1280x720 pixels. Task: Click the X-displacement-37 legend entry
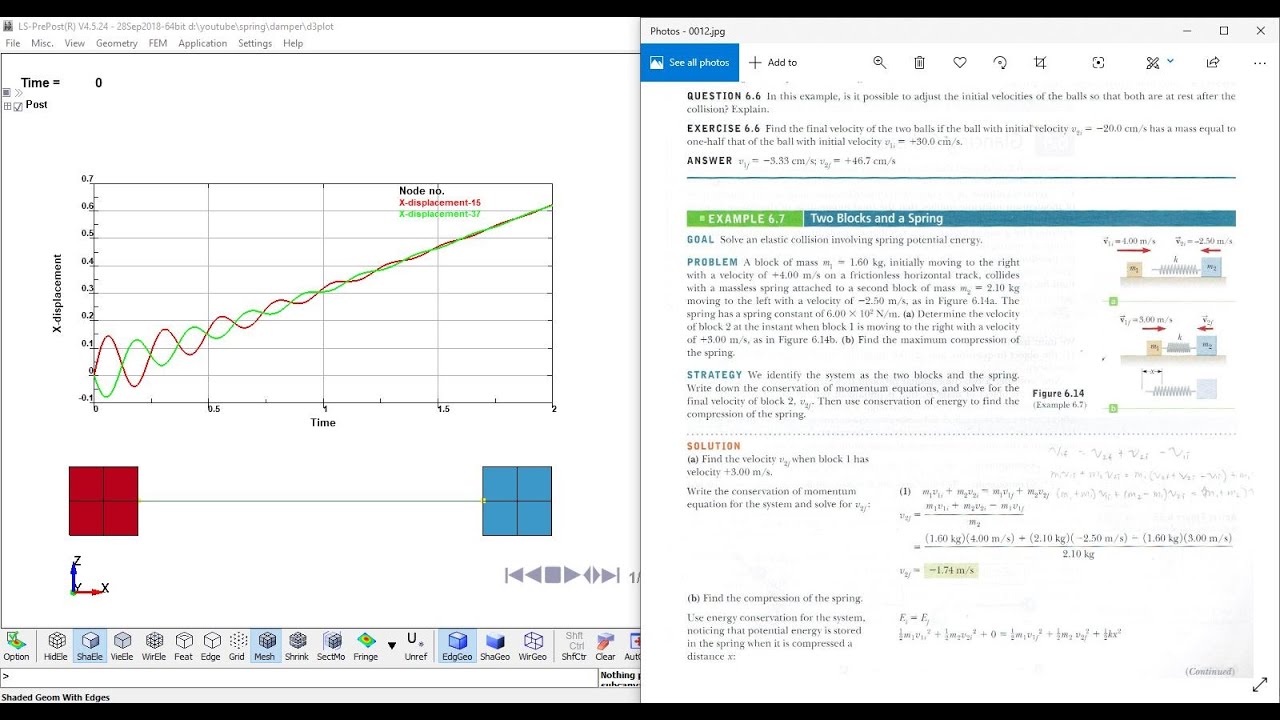point(440,214)
